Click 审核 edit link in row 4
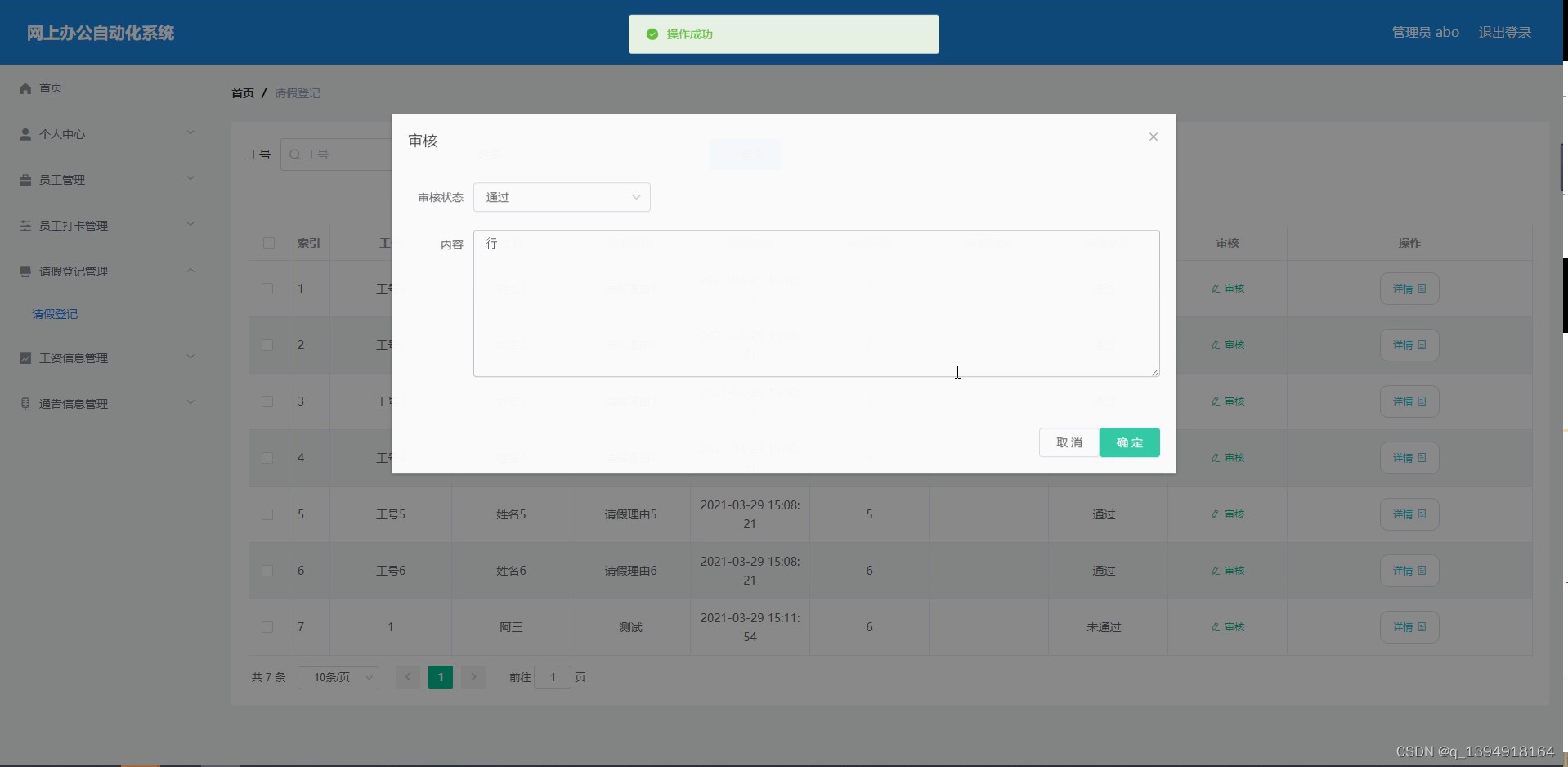 1228,458
